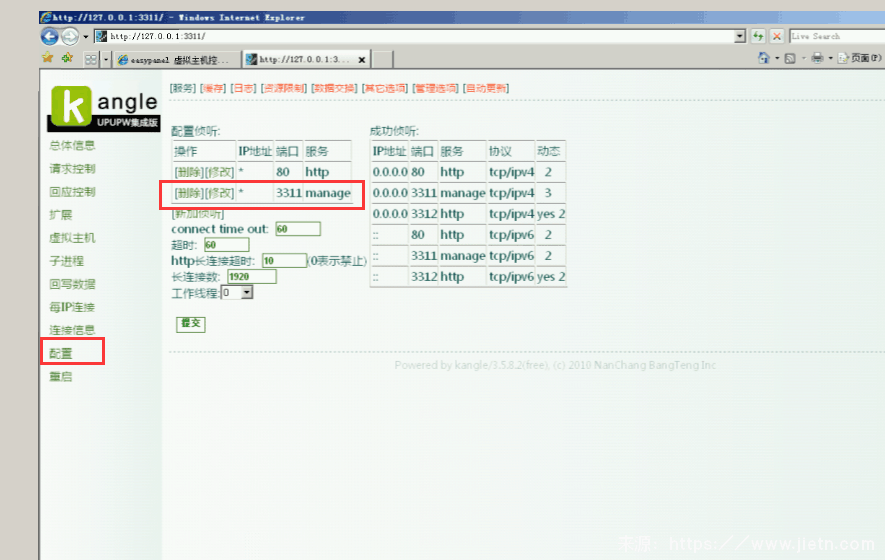Click the http长连接超时 input field
This screenshot has width=885, height=560.
click(284, 260)
